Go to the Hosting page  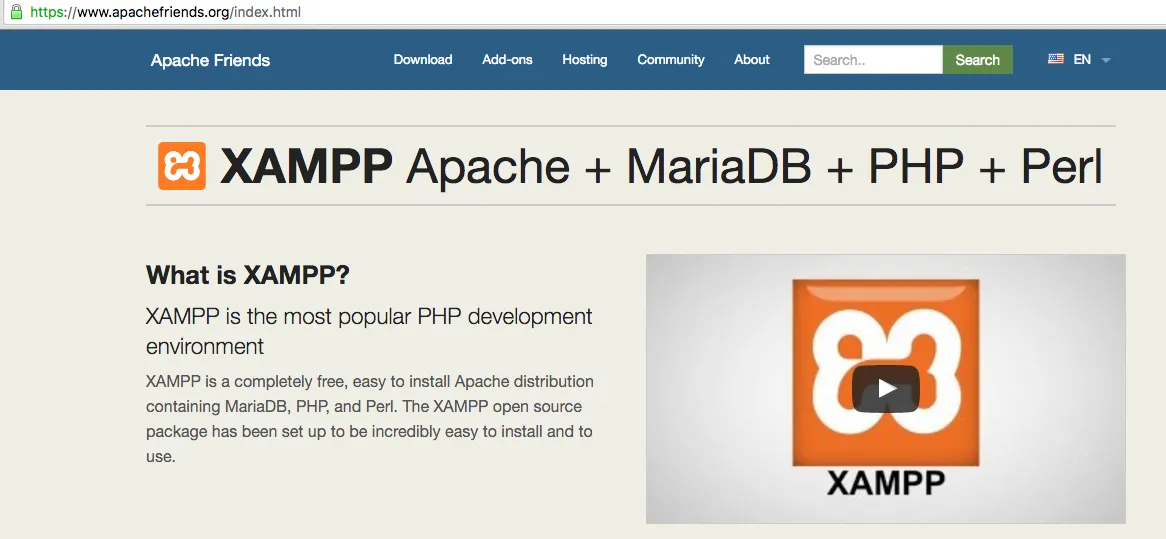click(584, 59)
